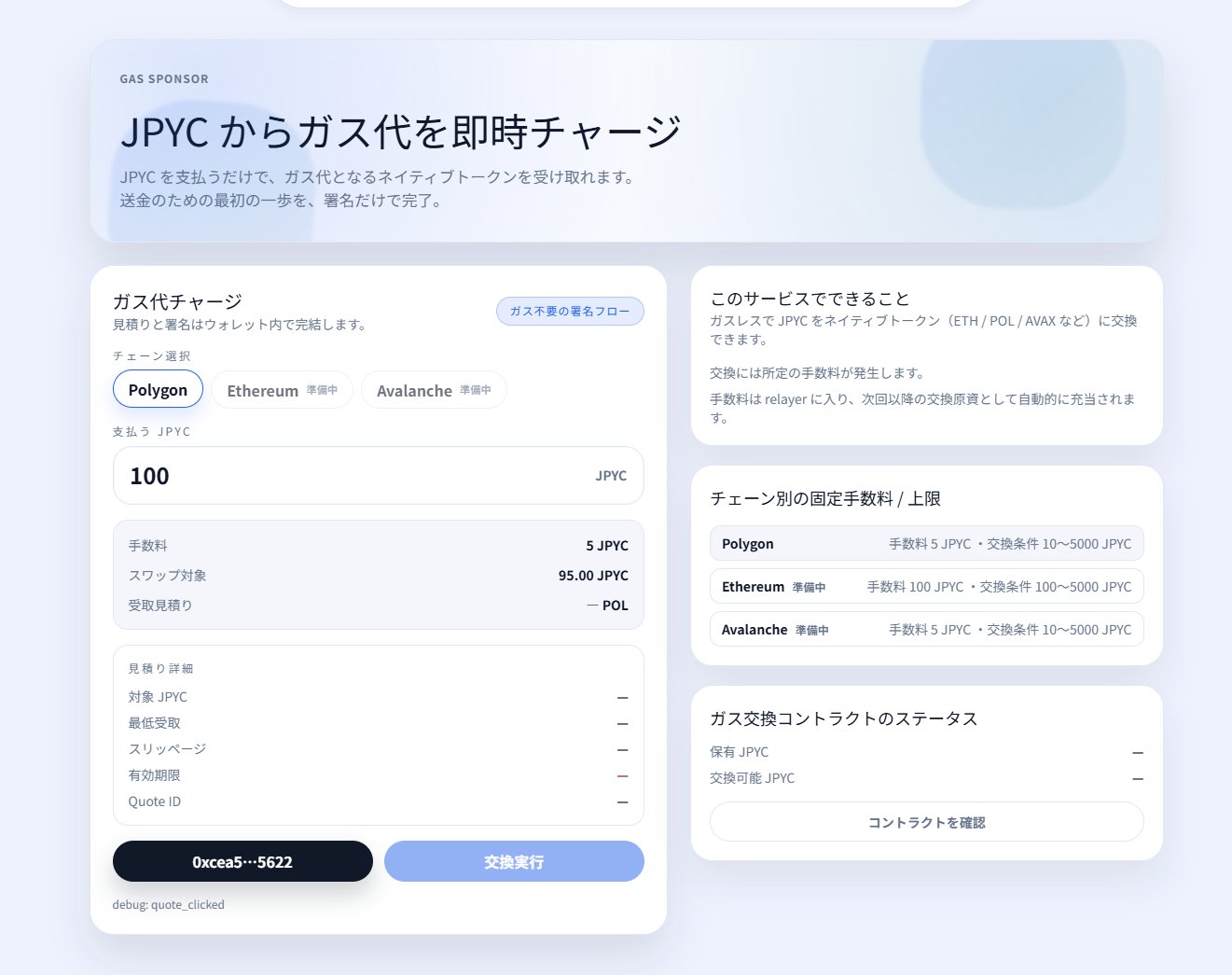
Task: Click the スワップ対象 95.00 JPYC value
Action: click(x=593, y=576)
